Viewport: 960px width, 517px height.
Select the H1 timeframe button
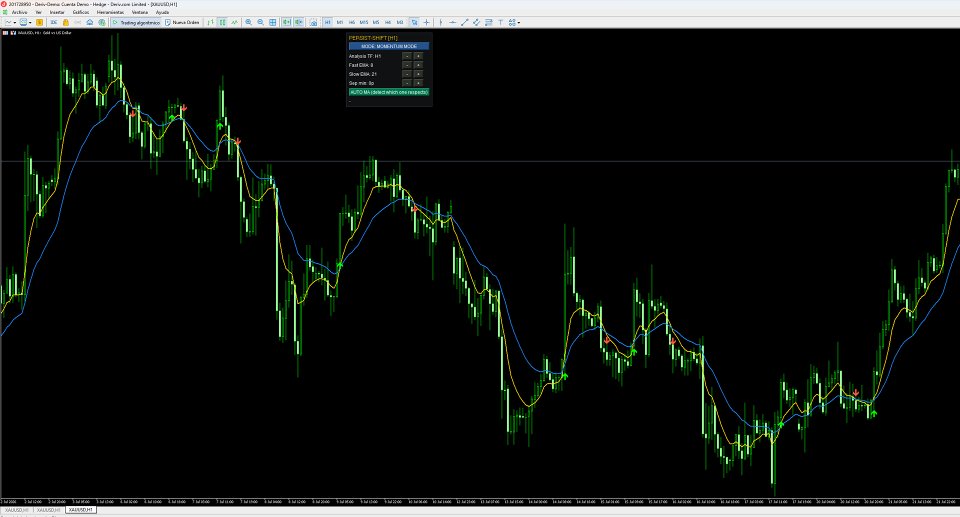328,23
